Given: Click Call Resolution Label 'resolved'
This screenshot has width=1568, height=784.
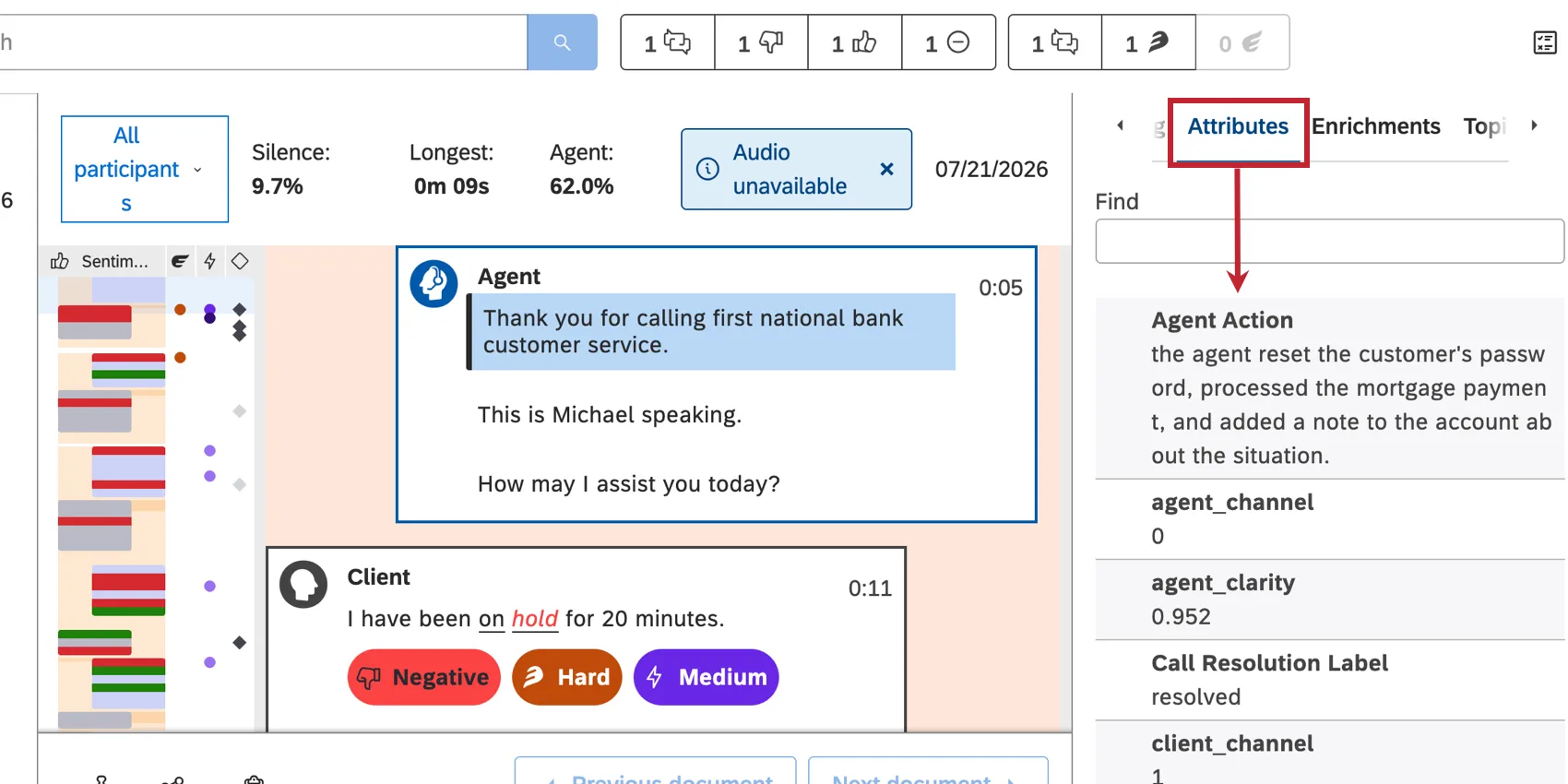Looking at the screenshot, I should (x=1195, y=697).
